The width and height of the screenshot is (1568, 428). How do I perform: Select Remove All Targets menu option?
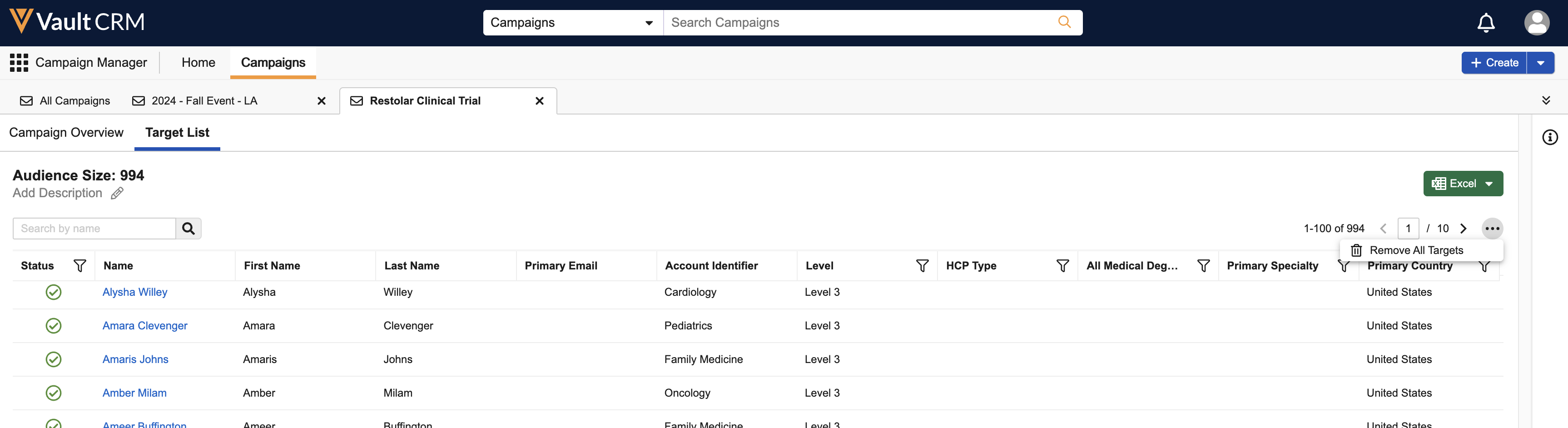(1416, 251)
